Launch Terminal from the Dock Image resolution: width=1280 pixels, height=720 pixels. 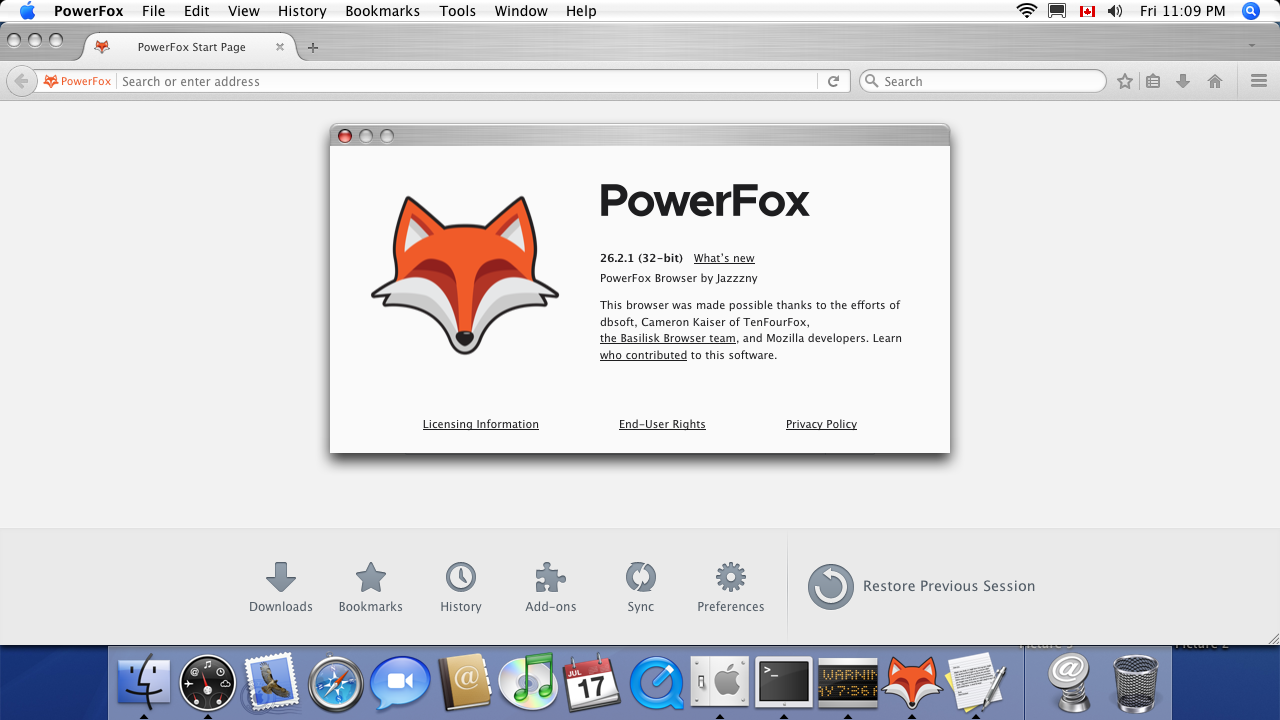783,683
